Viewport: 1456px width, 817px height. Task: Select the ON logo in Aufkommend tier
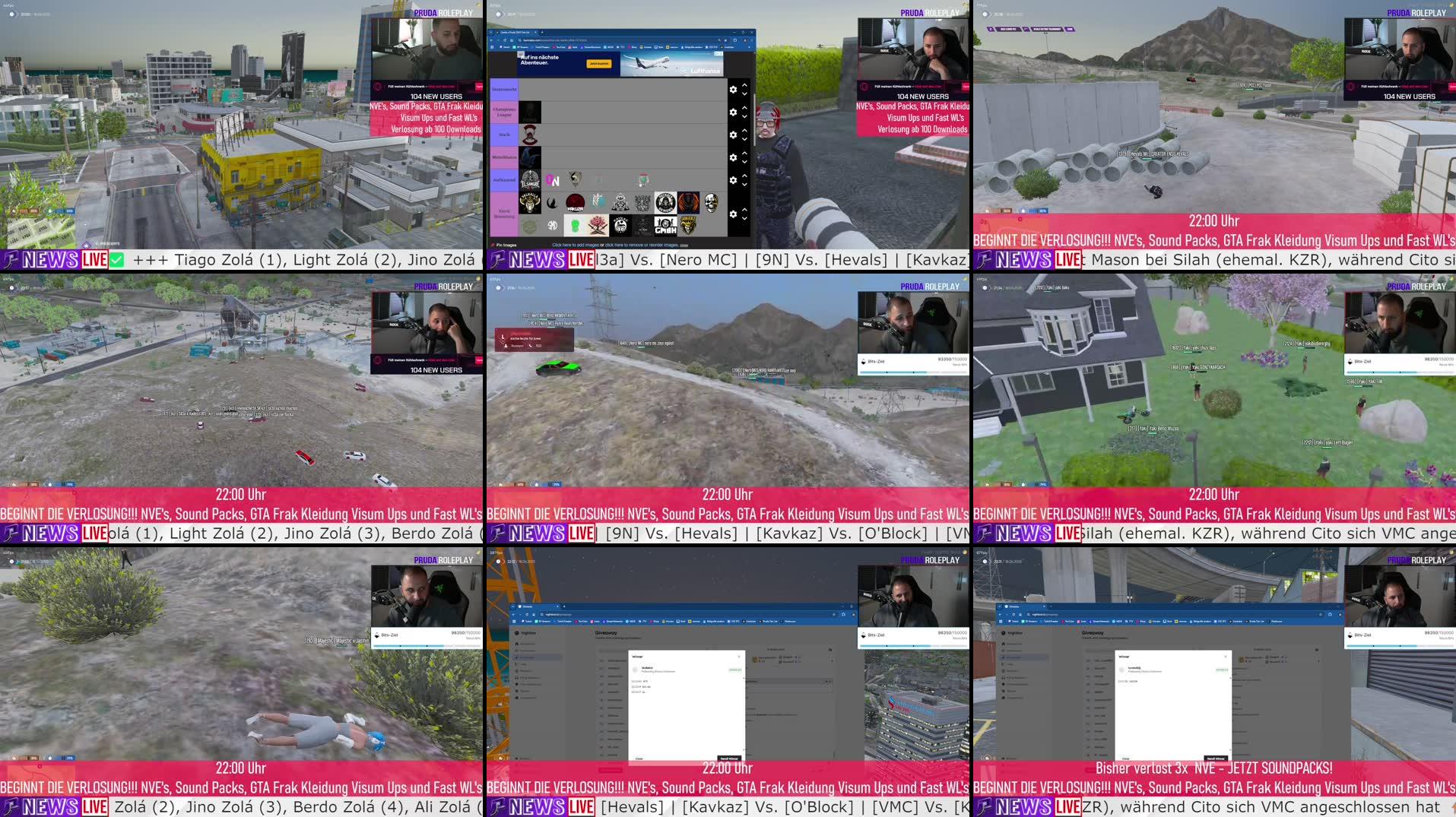553,180
